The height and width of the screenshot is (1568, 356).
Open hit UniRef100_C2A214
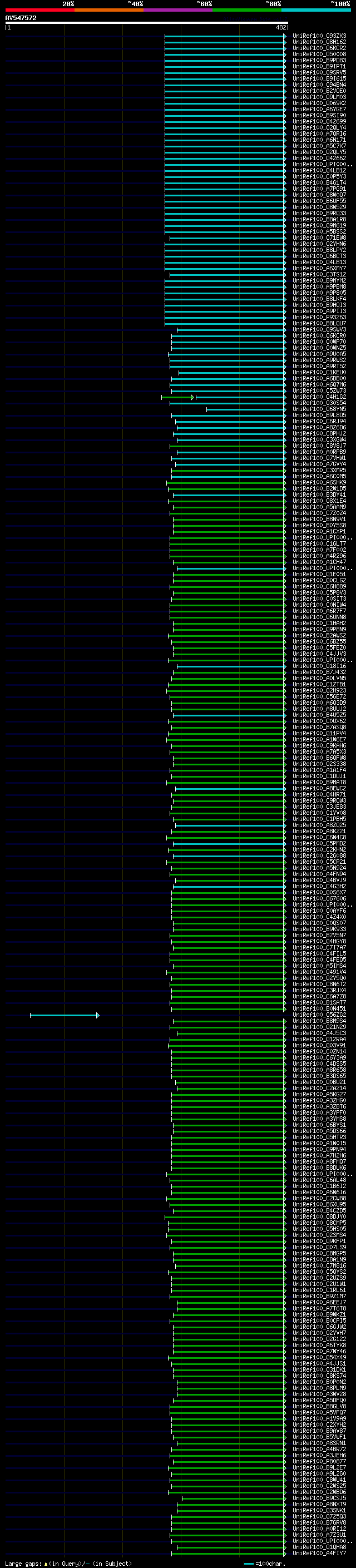pyautogui.click(x=319, y=1088)
